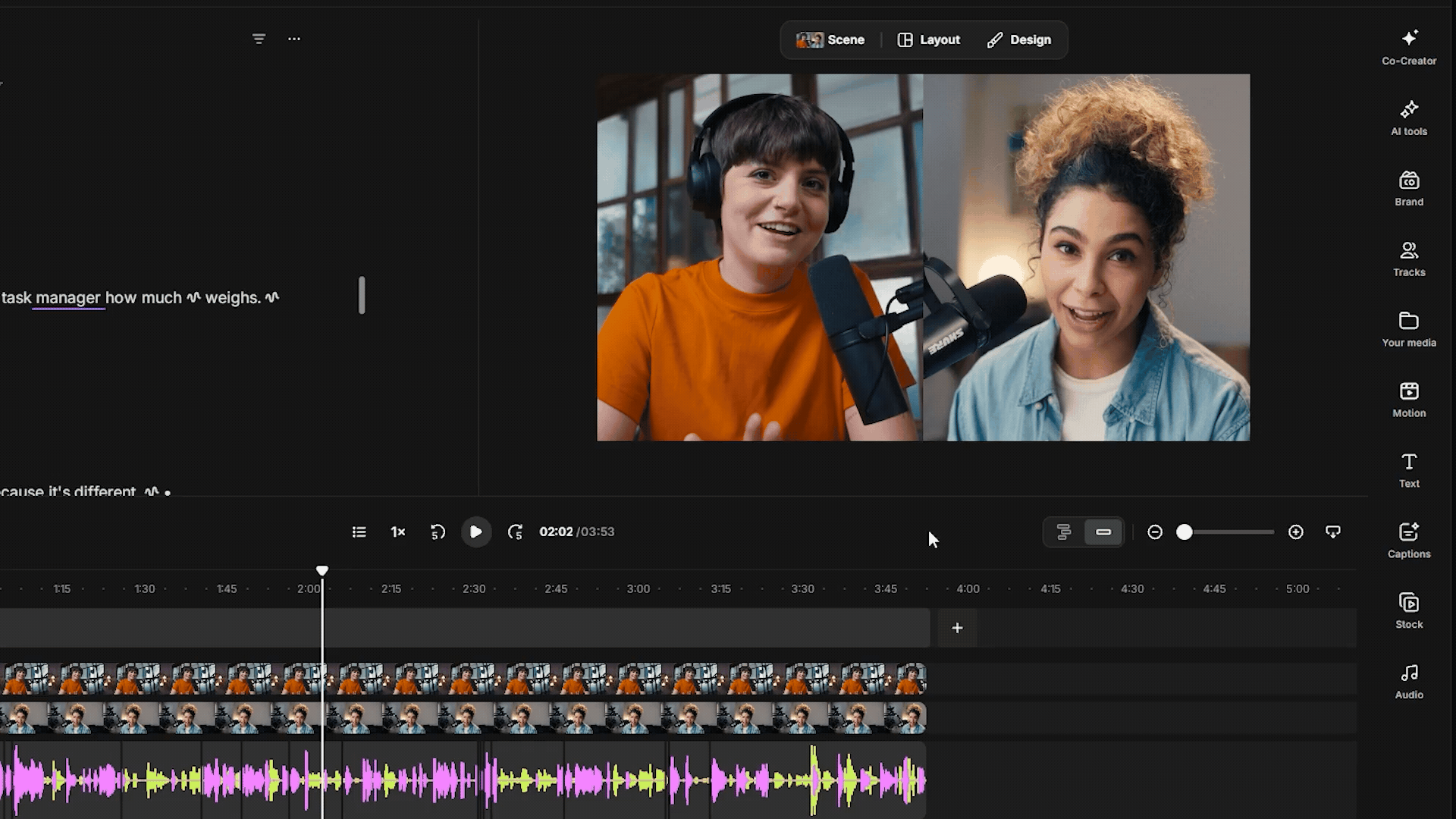Screen dimensions: 1456x819
Task: Open the Co-Creator panel
Action: pyautogui.click(x=1409, y=48)
